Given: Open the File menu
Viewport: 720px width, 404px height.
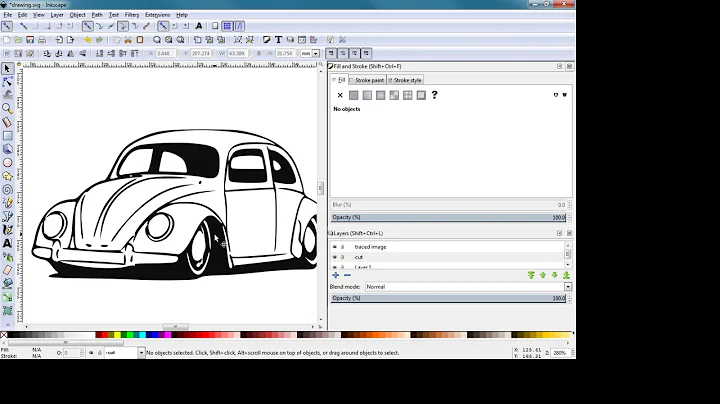Looking at the screenshot, I should [8, 15].
